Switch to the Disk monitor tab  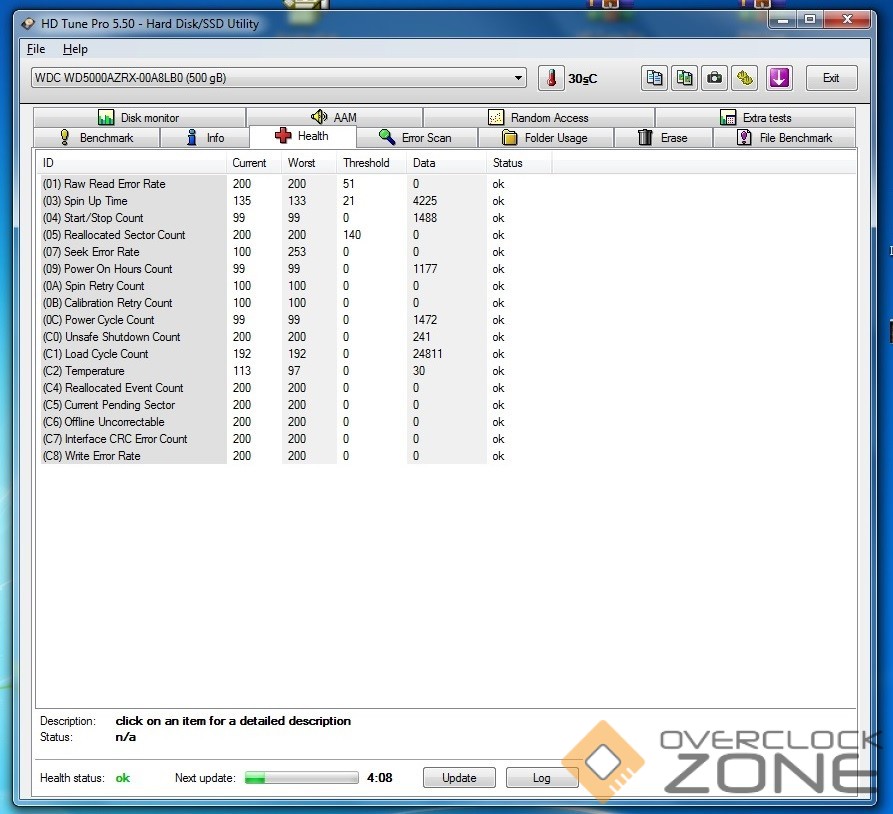click(139, 117)
